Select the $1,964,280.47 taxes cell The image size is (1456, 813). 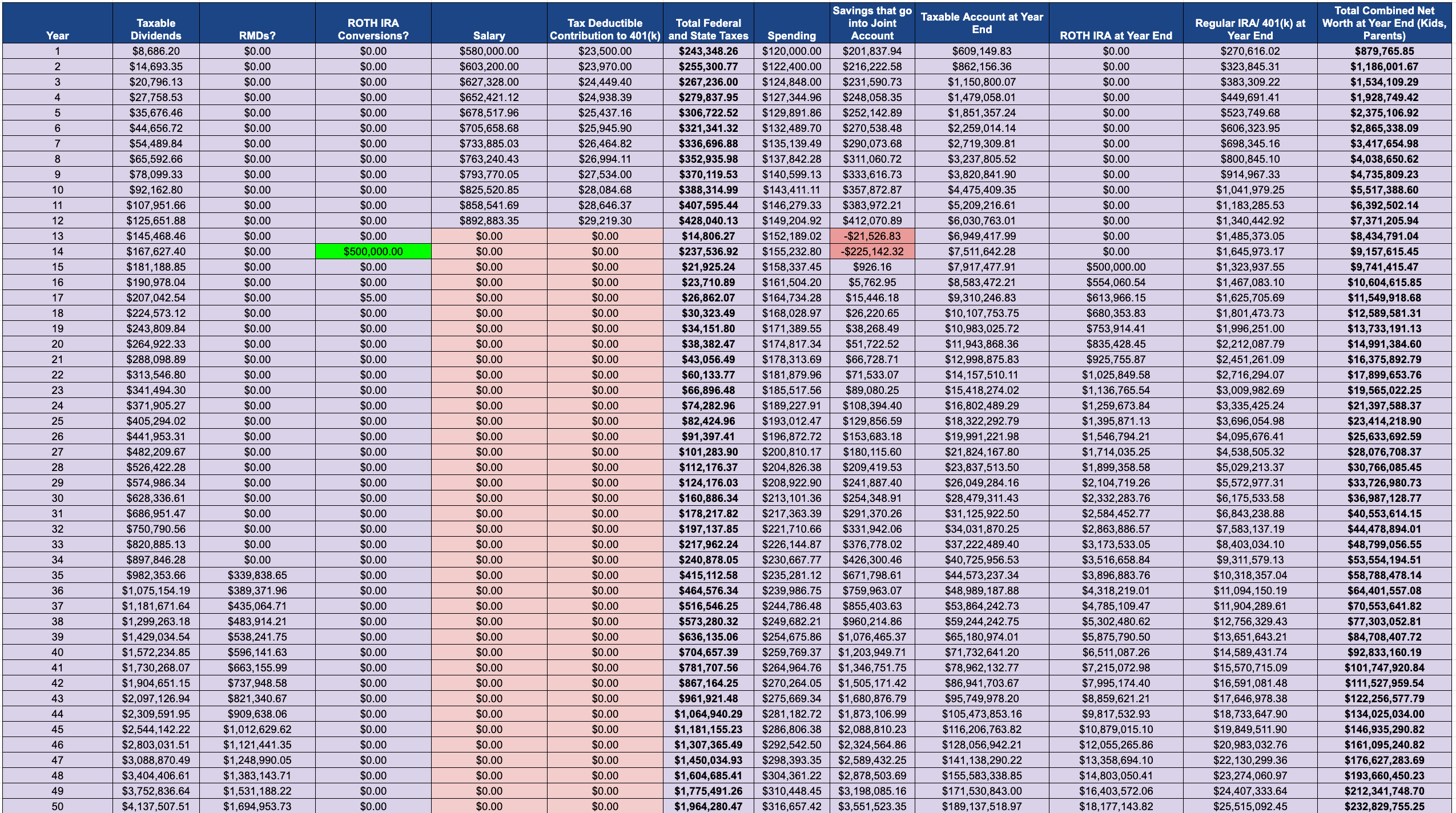pos(708,806)
